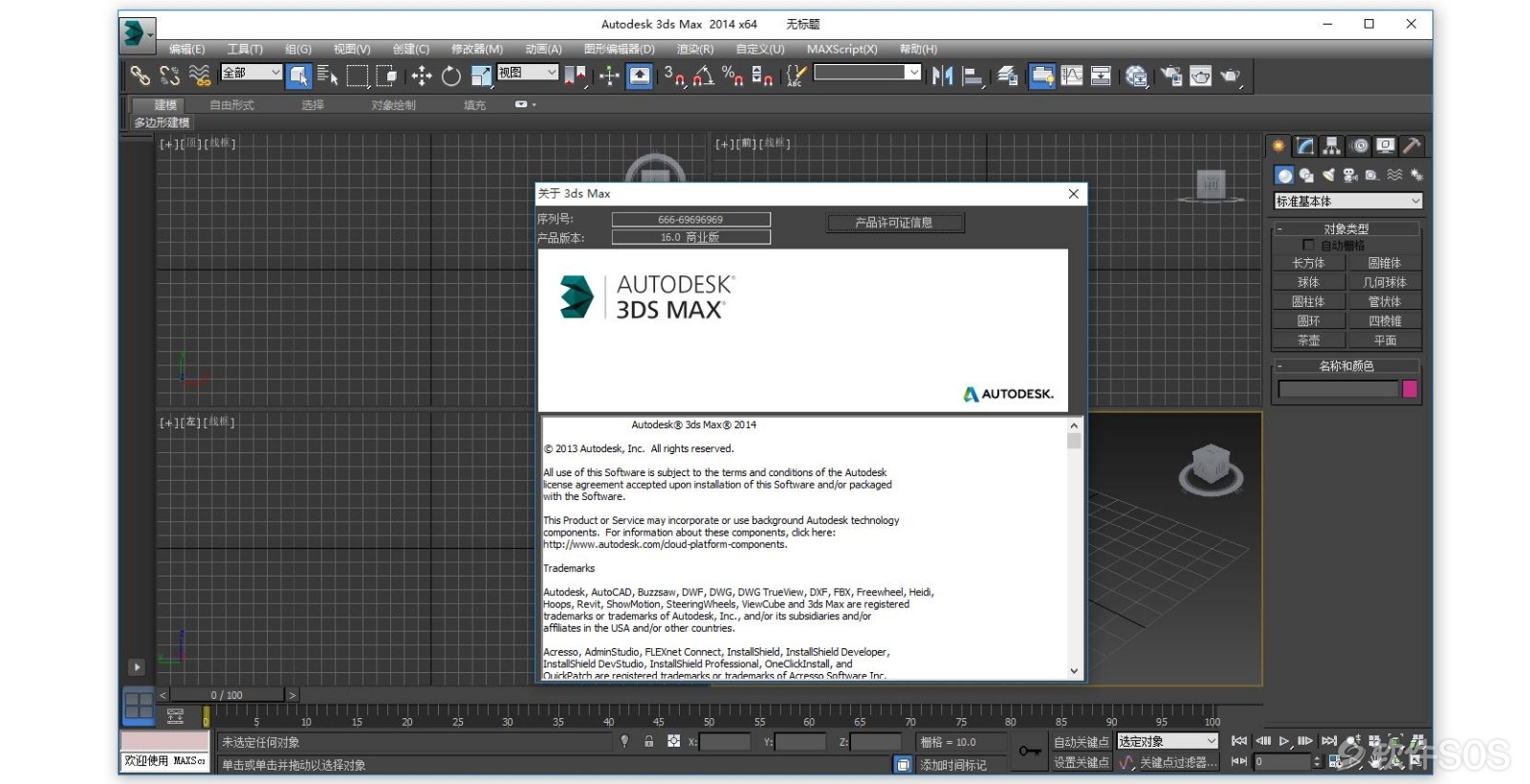Viewport: 1530px width, 784px height.
Task: Select the Space Warps category icon
Action: coord(1394,175)
